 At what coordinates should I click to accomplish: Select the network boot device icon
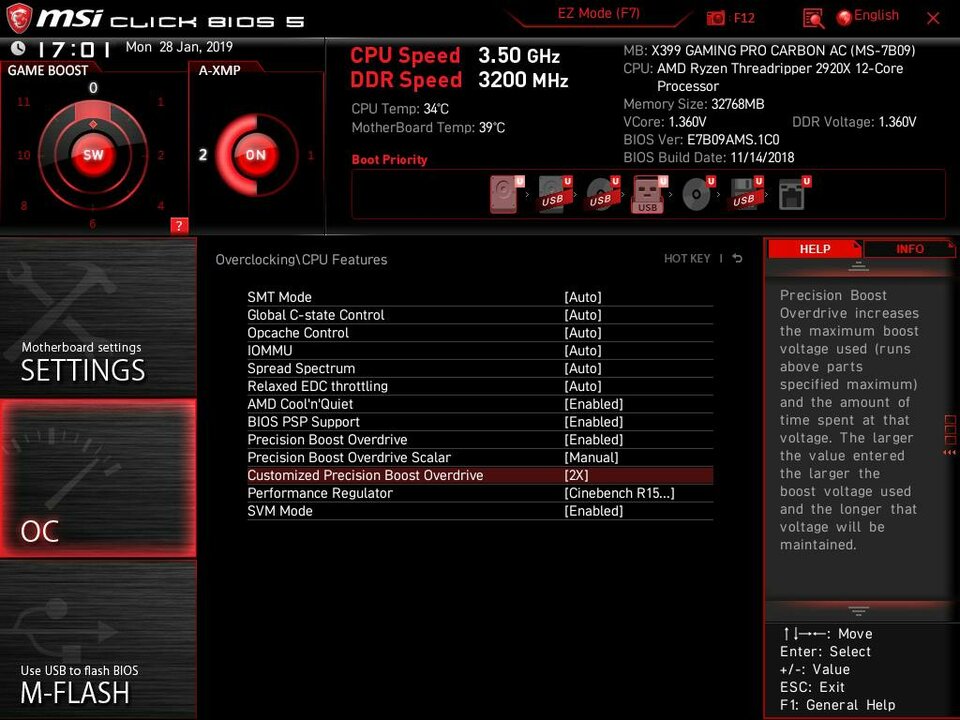794,194
